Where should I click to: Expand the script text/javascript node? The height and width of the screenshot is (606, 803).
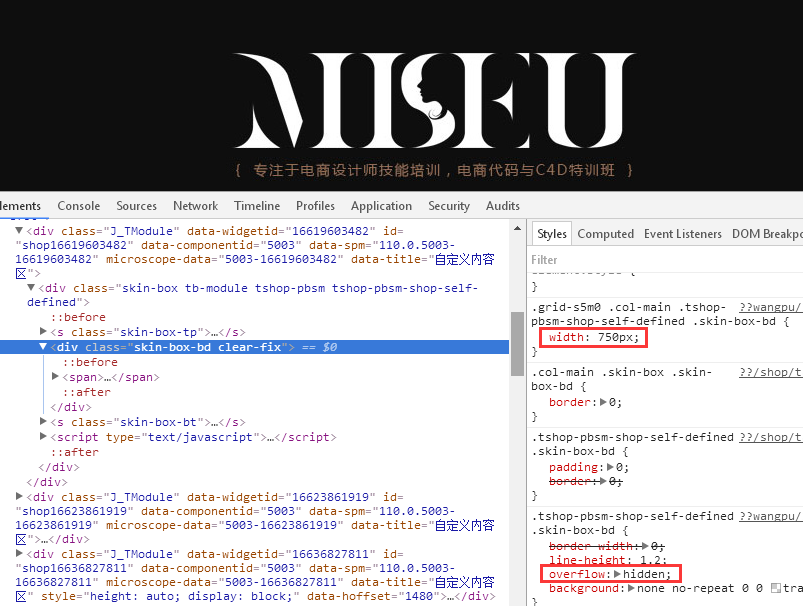point(44,436)
